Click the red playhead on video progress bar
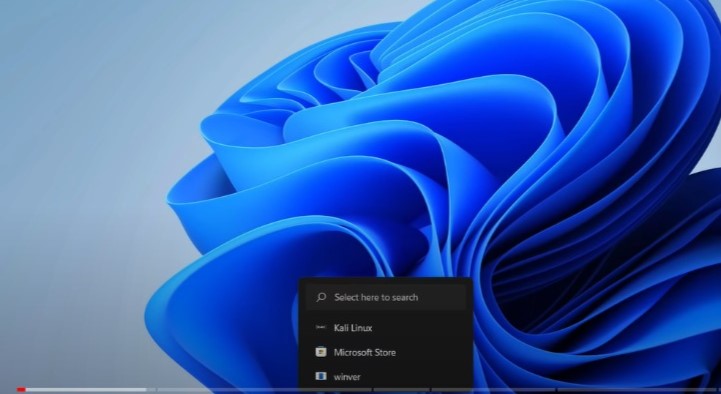721x394 pixels. click(x=21, y=390)
